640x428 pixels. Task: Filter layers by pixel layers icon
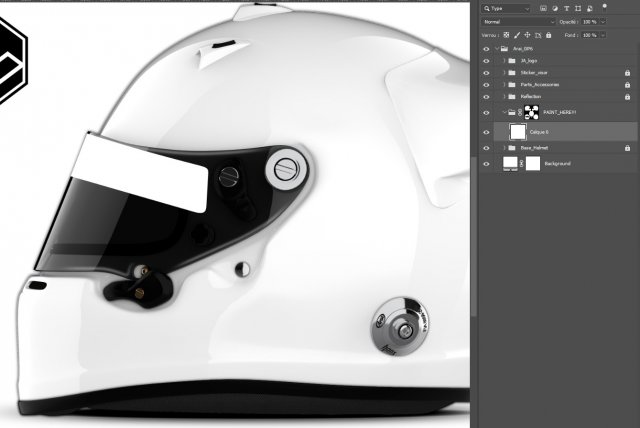pyautogui.click(x=543, y=8)
